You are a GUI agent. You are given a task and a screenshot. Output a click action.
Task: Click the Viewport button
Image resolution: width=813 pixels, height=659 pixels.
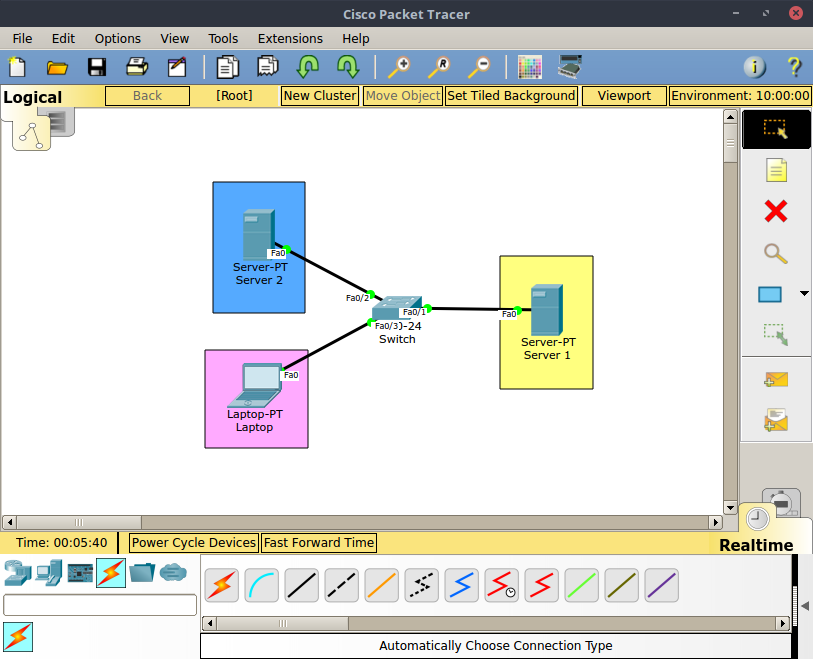[x=624, y=96]
